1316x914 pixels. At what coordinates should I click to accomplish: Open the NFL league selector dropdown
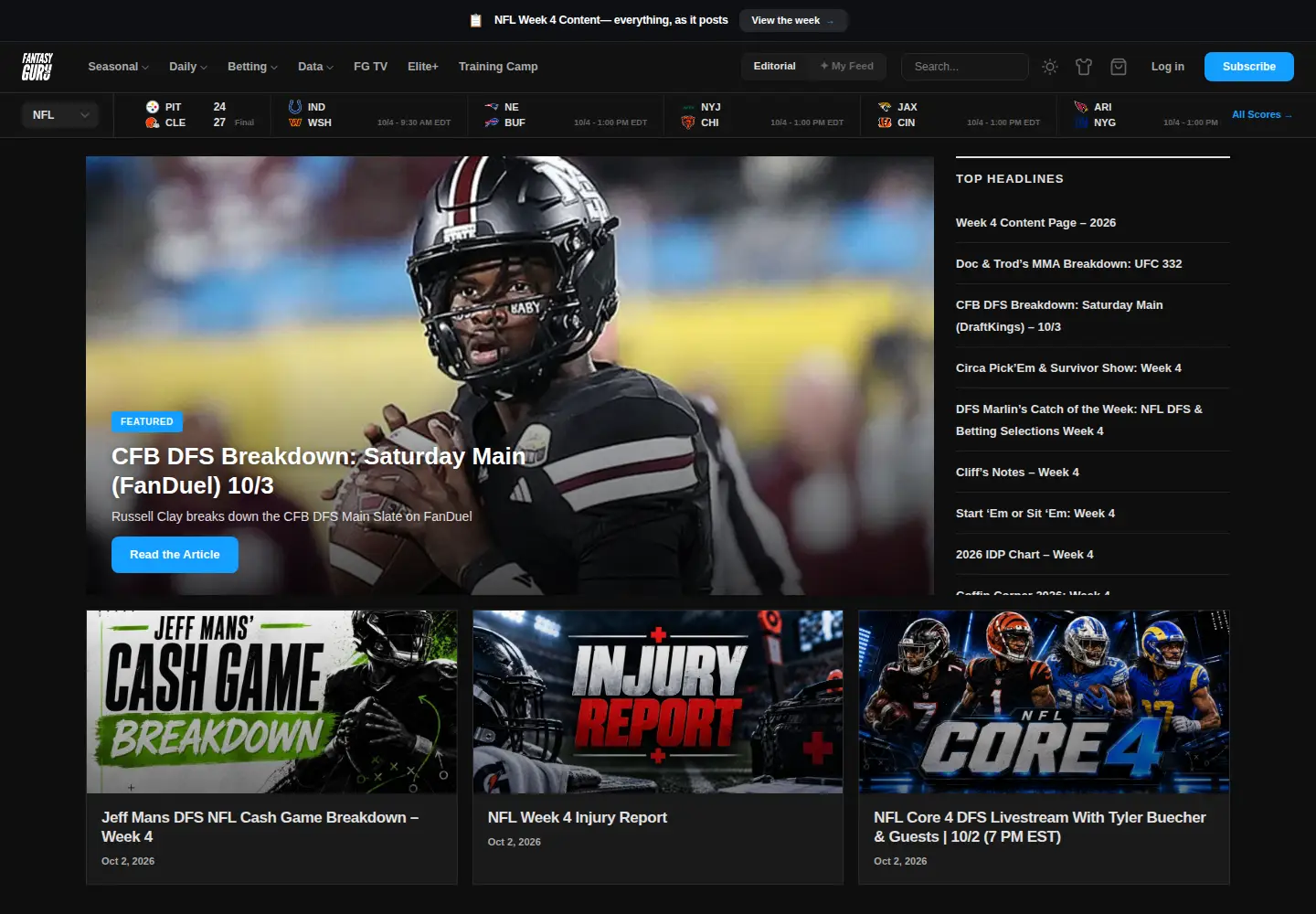coord(60,115)
